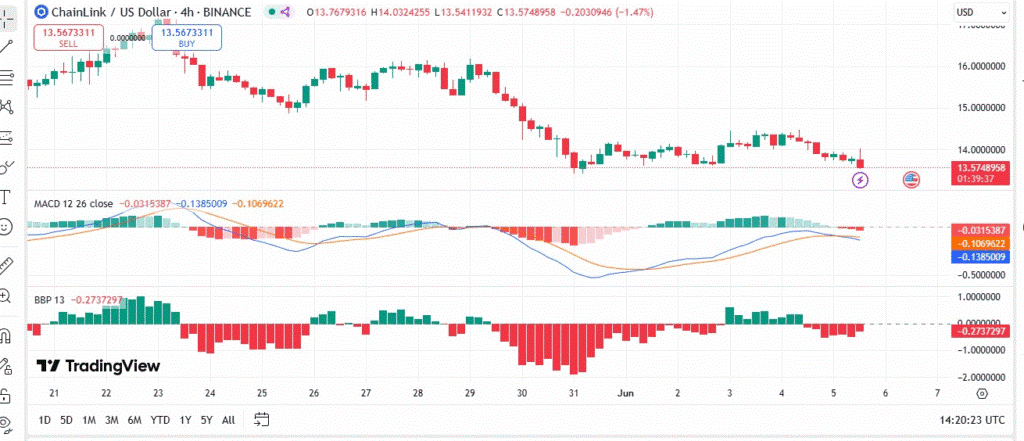Switch to the 1D range tab
This screenshot has height=441, width=1024.
(44, 420)
